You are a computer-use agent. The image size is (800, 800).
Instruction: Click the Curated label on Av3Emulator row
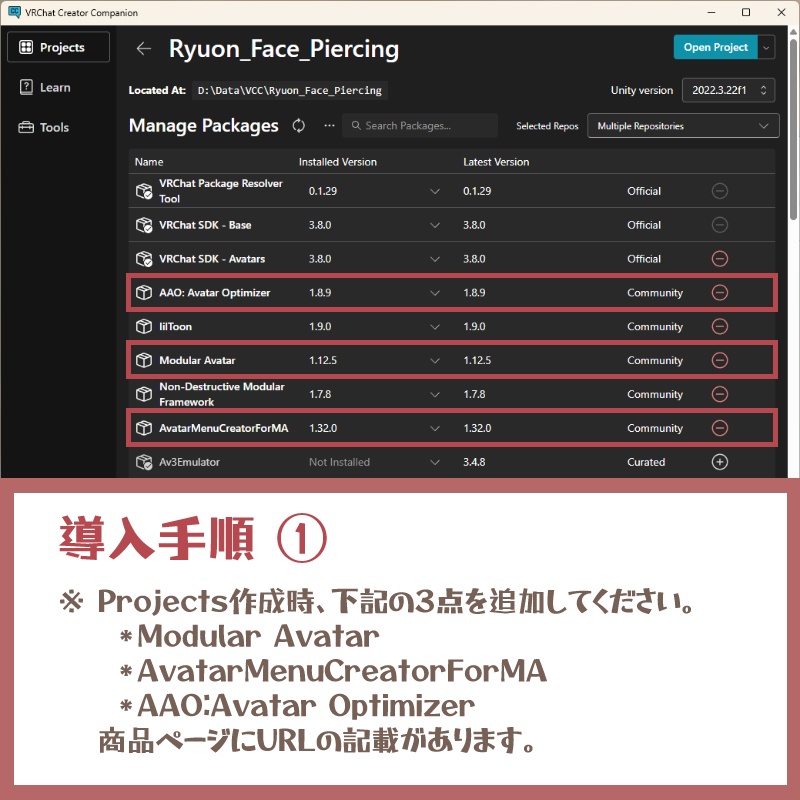click(x=646, y=462)
